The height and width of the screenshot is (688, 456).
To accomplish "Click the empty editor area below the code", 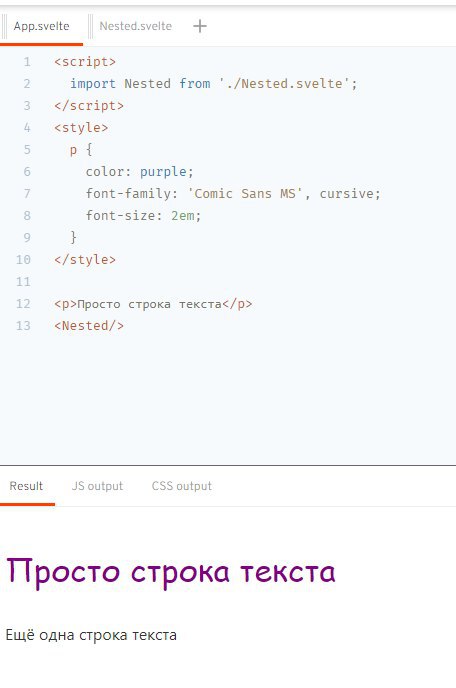I will pos(228,397).
